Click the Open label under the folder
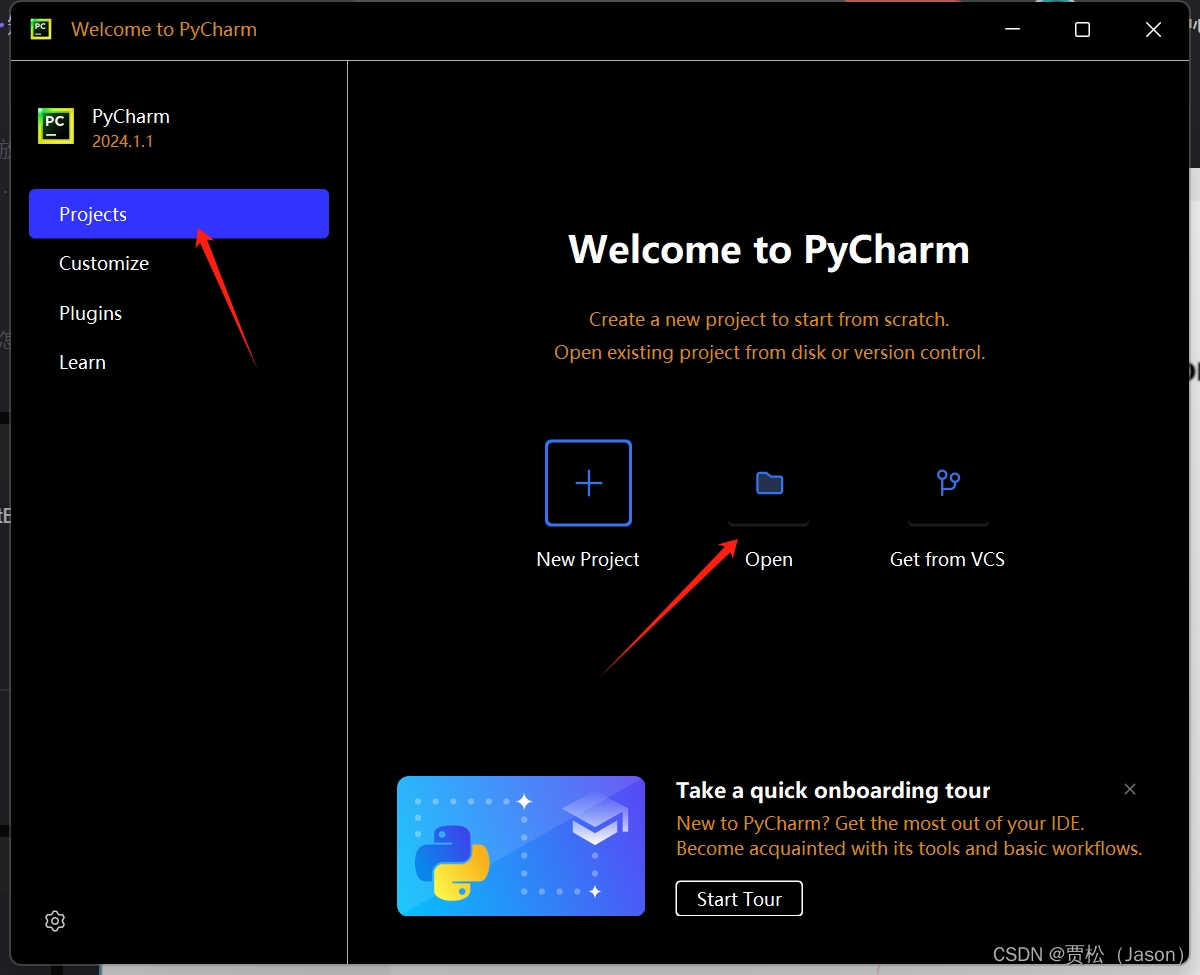The height and width of the screenshot is (975, 1200). (769, 560)
